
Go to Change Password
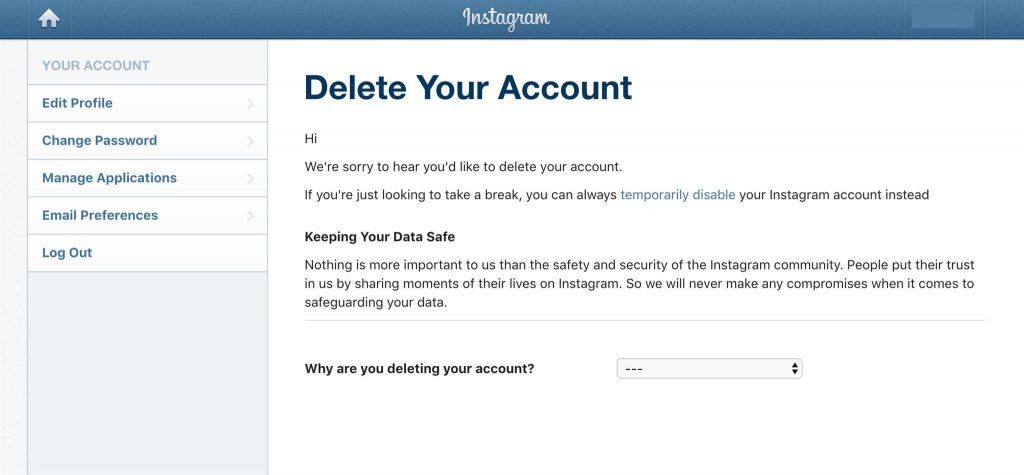148,140
